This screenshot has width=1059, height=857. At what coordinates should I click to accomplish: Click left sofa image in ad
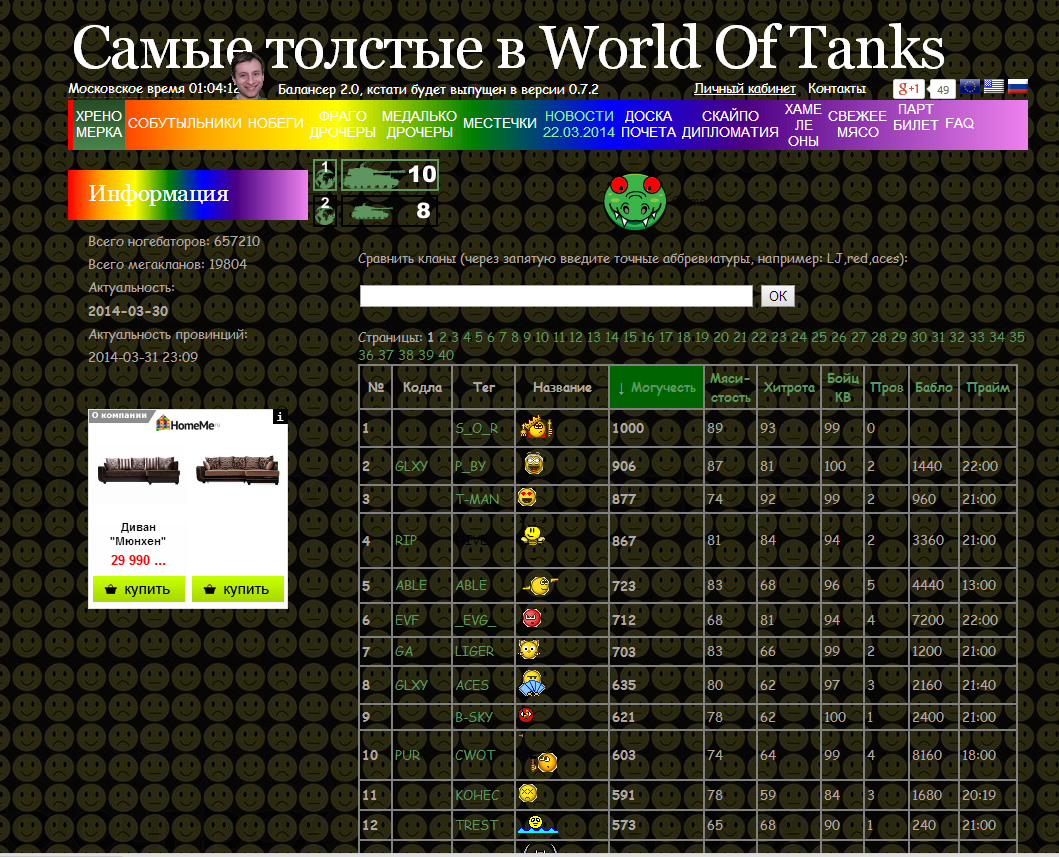tap(138, 469)
